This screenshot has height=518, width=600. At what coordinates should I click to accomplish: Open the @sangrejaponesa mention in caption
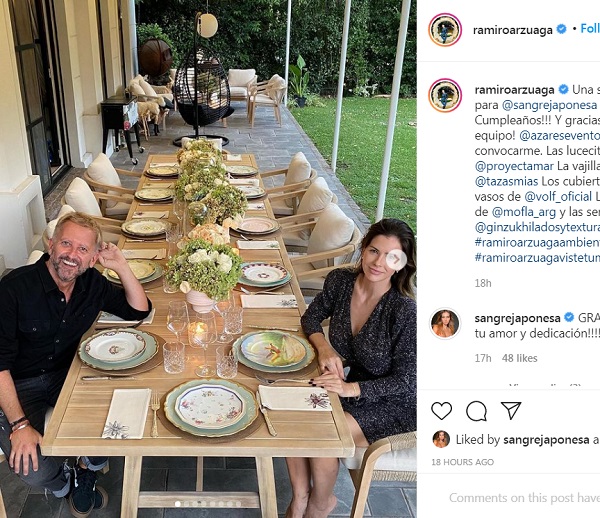coord(549,105)
